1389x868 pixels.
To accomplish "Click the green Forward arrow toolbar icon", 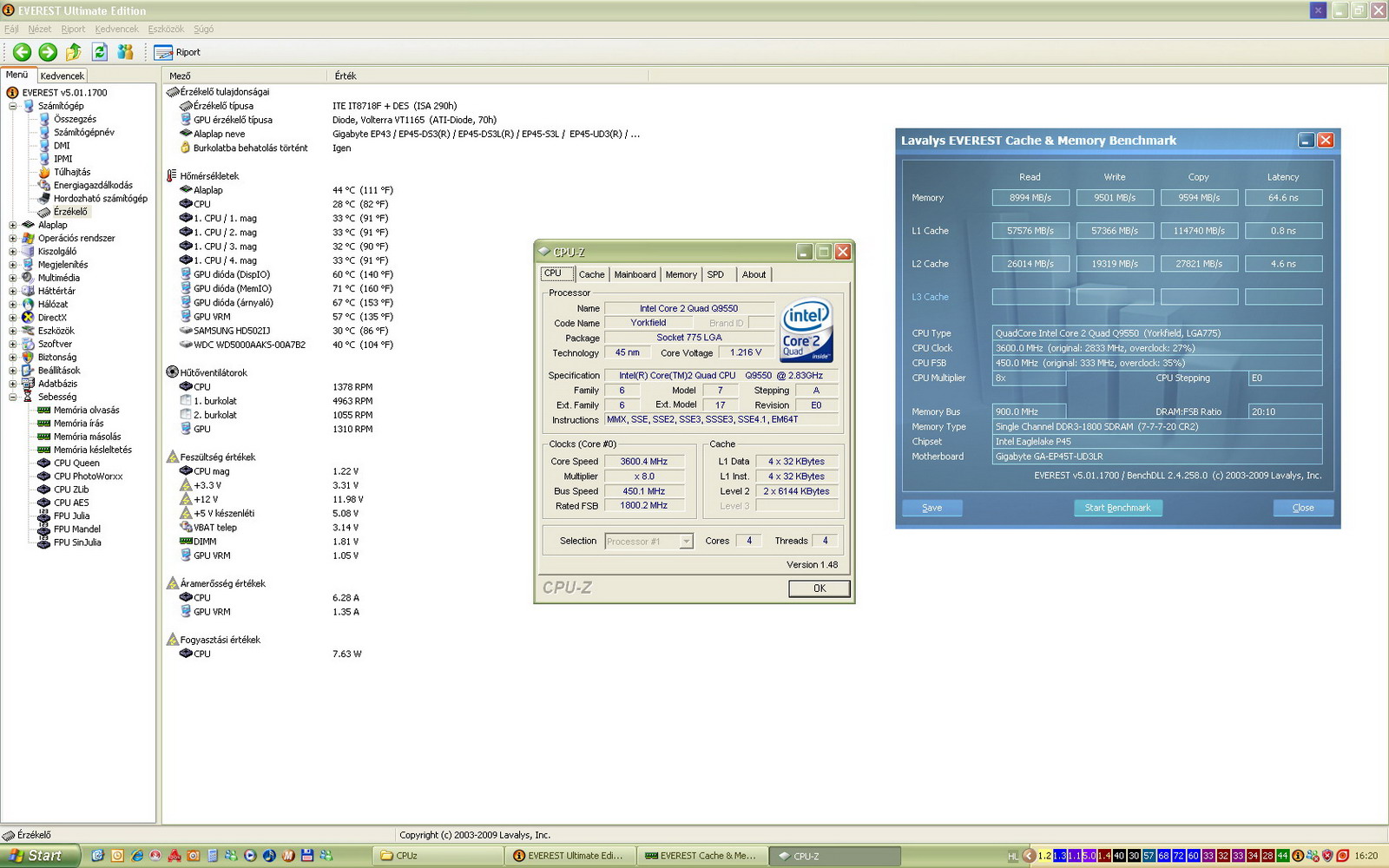I will [x=48, y=52].
